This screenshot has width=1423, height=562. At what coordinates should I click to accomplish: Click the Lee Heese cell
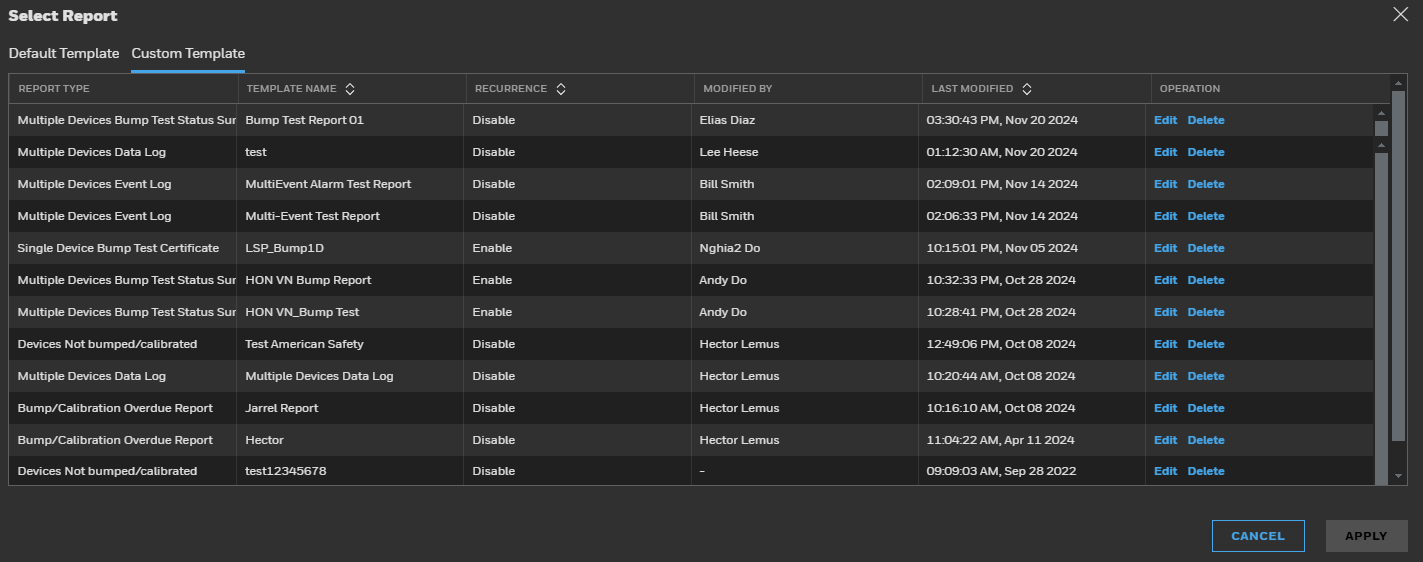point(729,152)
